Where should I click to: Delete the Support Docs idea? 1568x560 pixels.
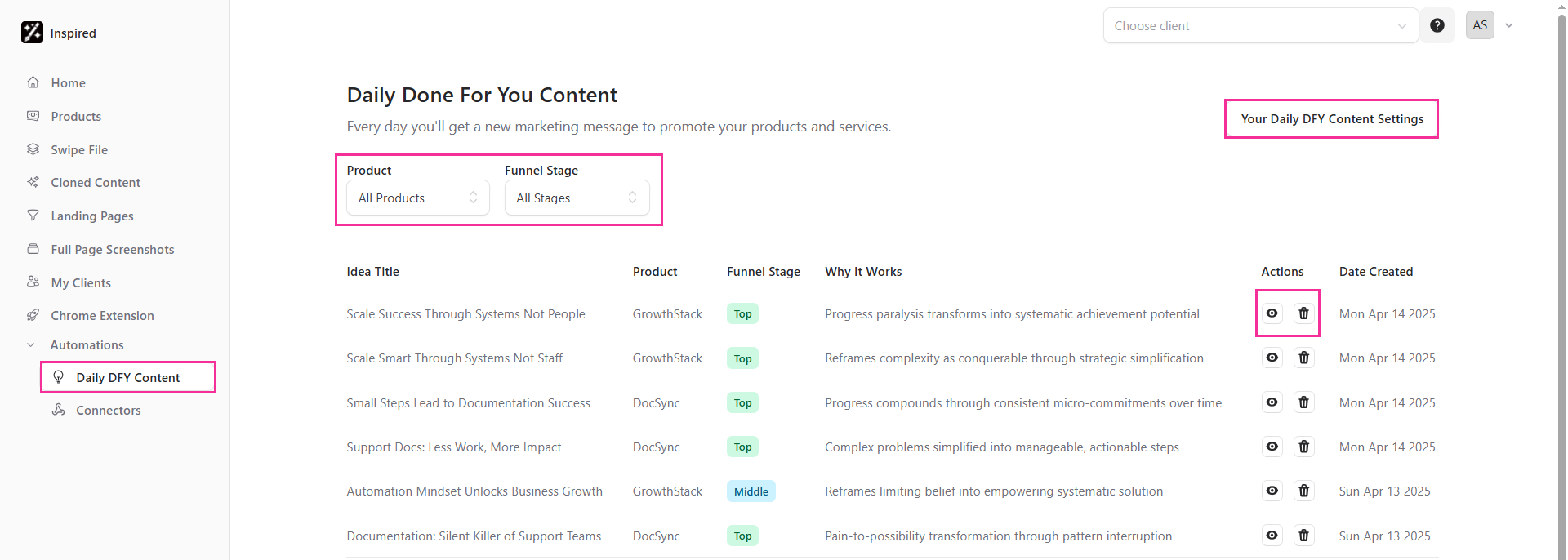[1304, 447]
